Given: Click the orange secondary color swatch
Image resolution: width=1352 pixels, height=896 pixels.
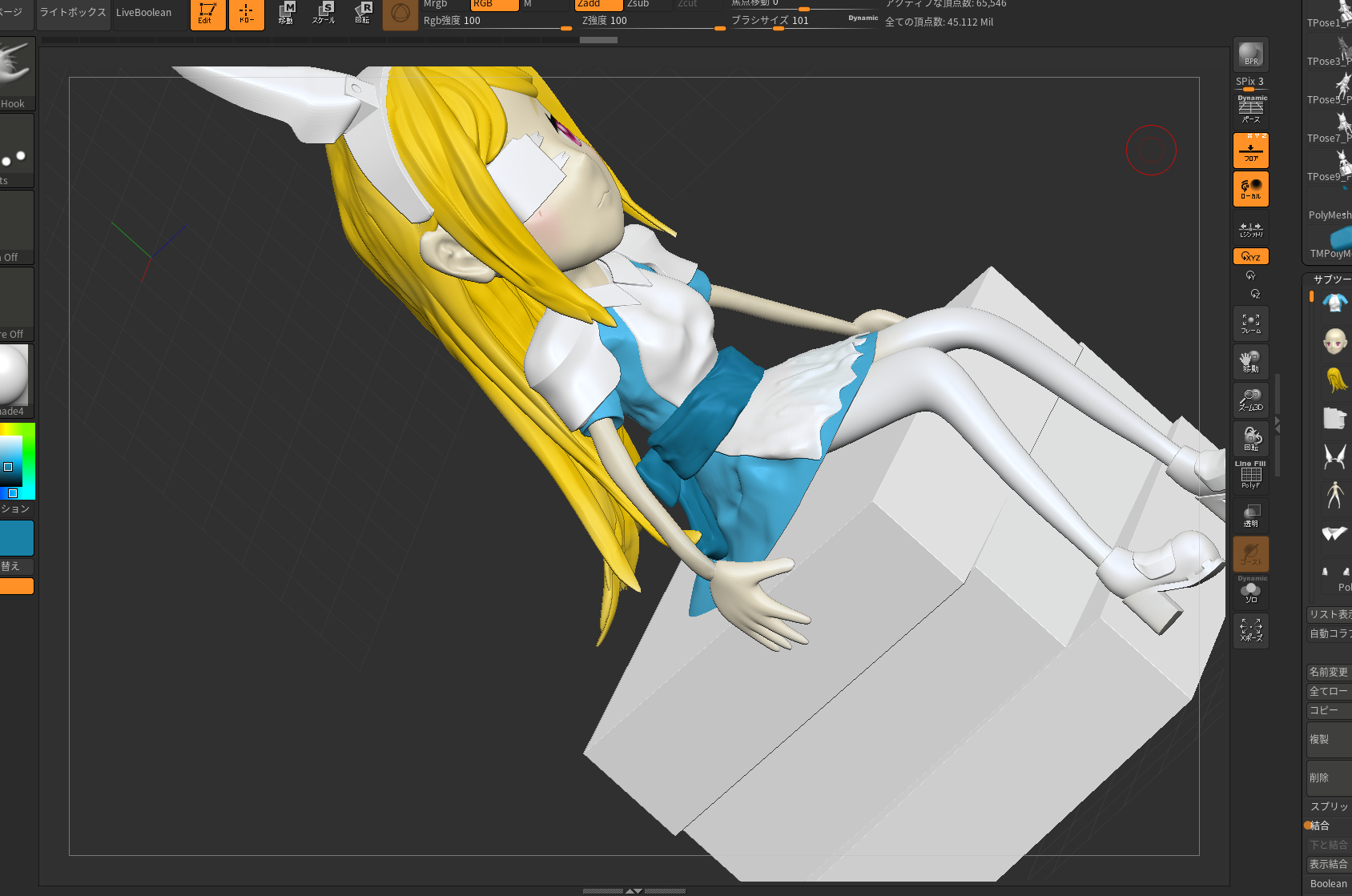Looking at the screenshot, I should [17, 586].
